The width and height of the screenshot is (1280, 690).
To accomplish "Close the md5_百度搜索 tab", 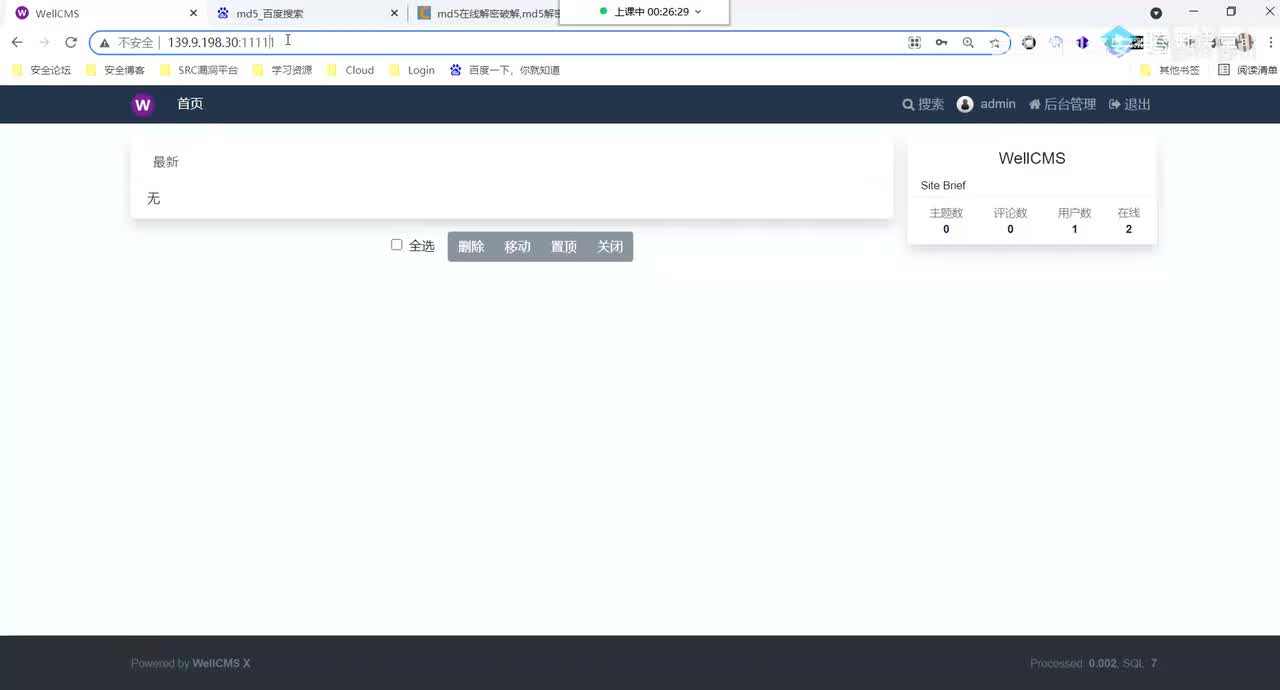I will tap(394, 13).
